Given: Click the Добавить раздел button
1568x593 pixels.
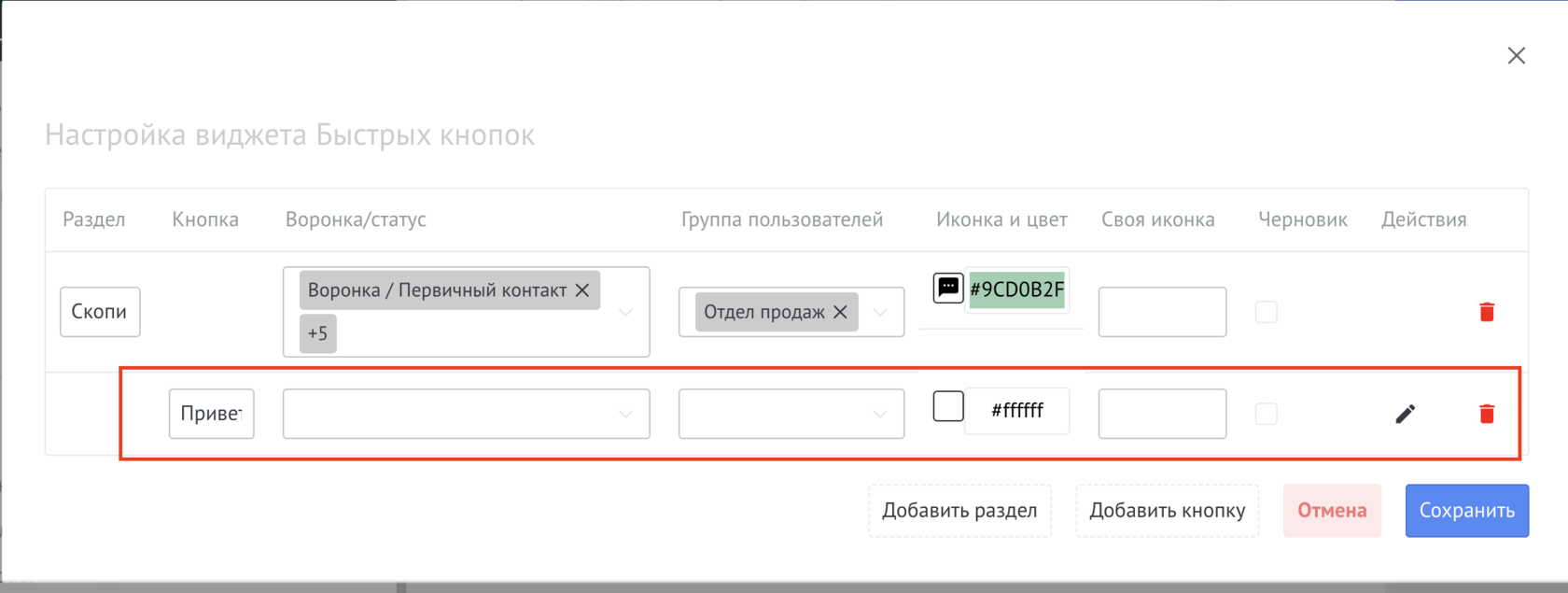Looking at the screenshot, I should click(x=959, y=511).
